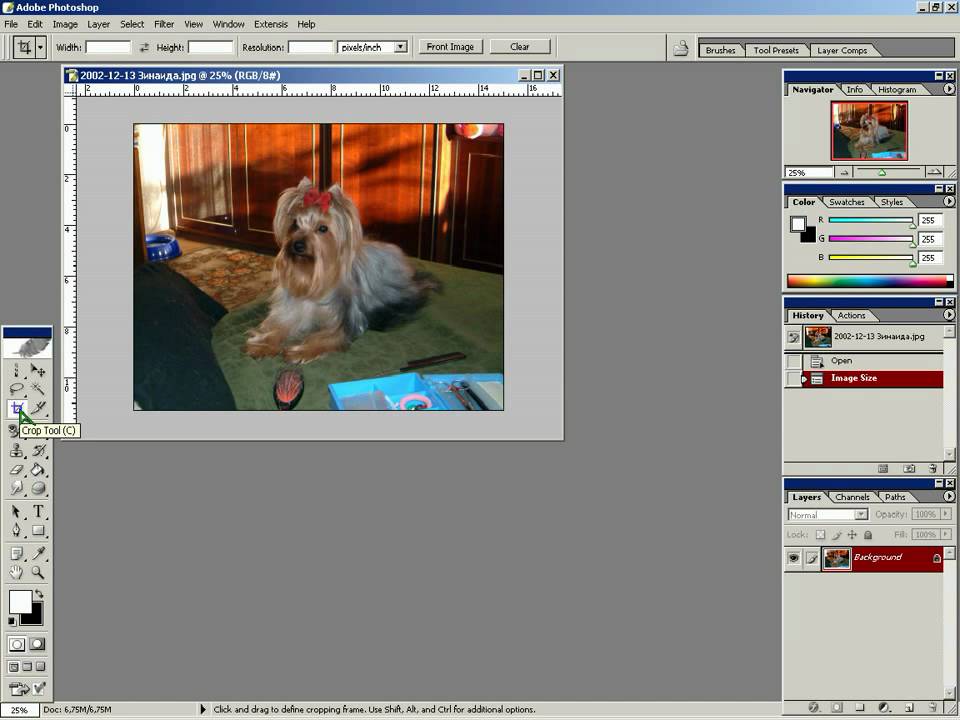
Task: Set history brush source on Image Size state
Action: [793, 379]
